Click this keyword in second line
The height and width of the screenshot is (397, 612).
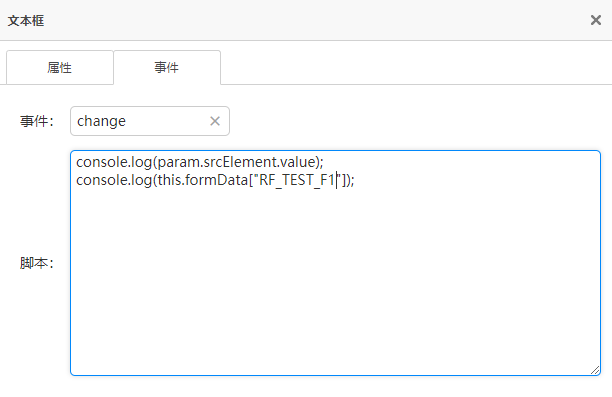pos(169,180)
